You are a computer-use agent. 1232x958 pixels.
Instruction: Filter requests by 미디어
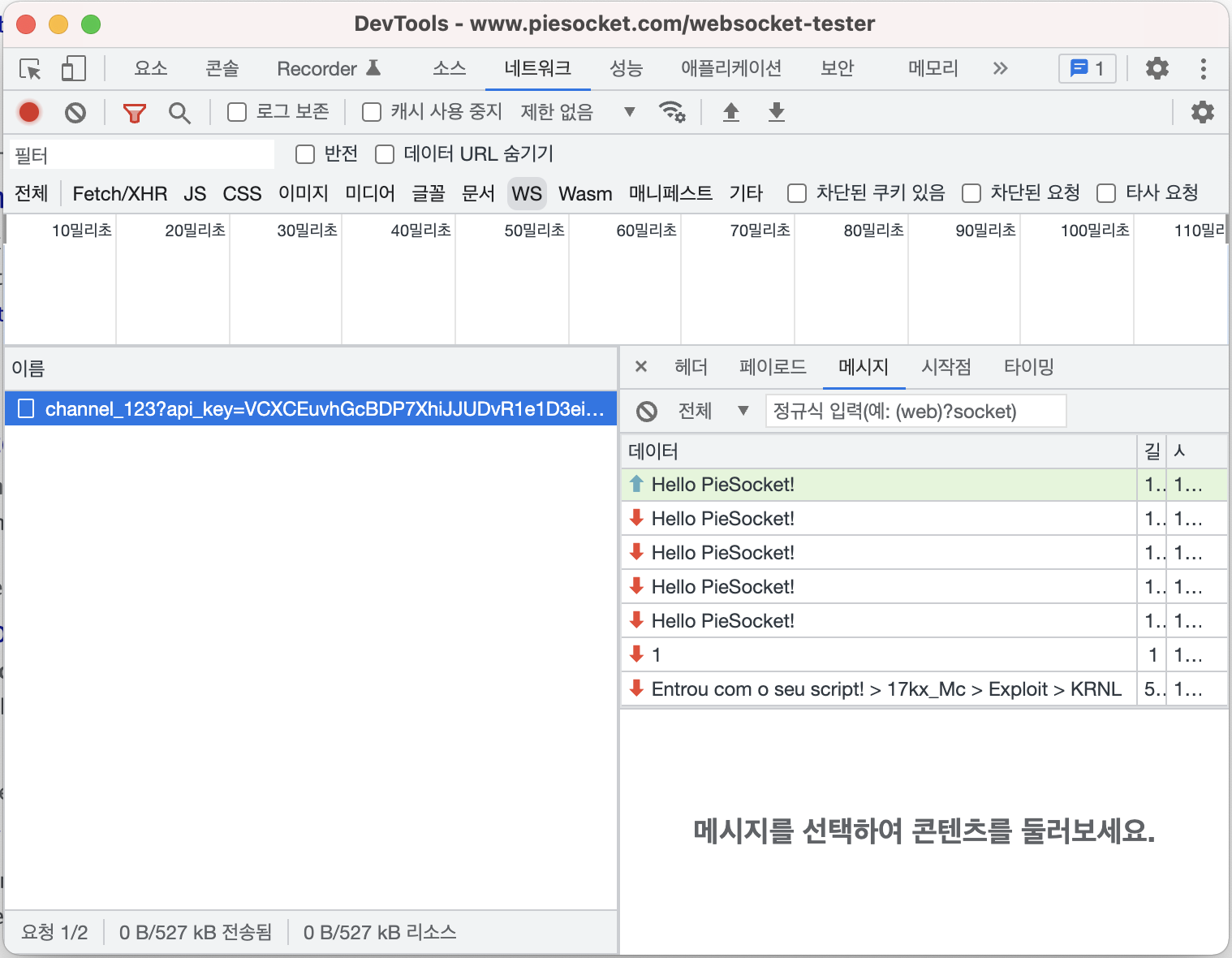tap(370, 193)
